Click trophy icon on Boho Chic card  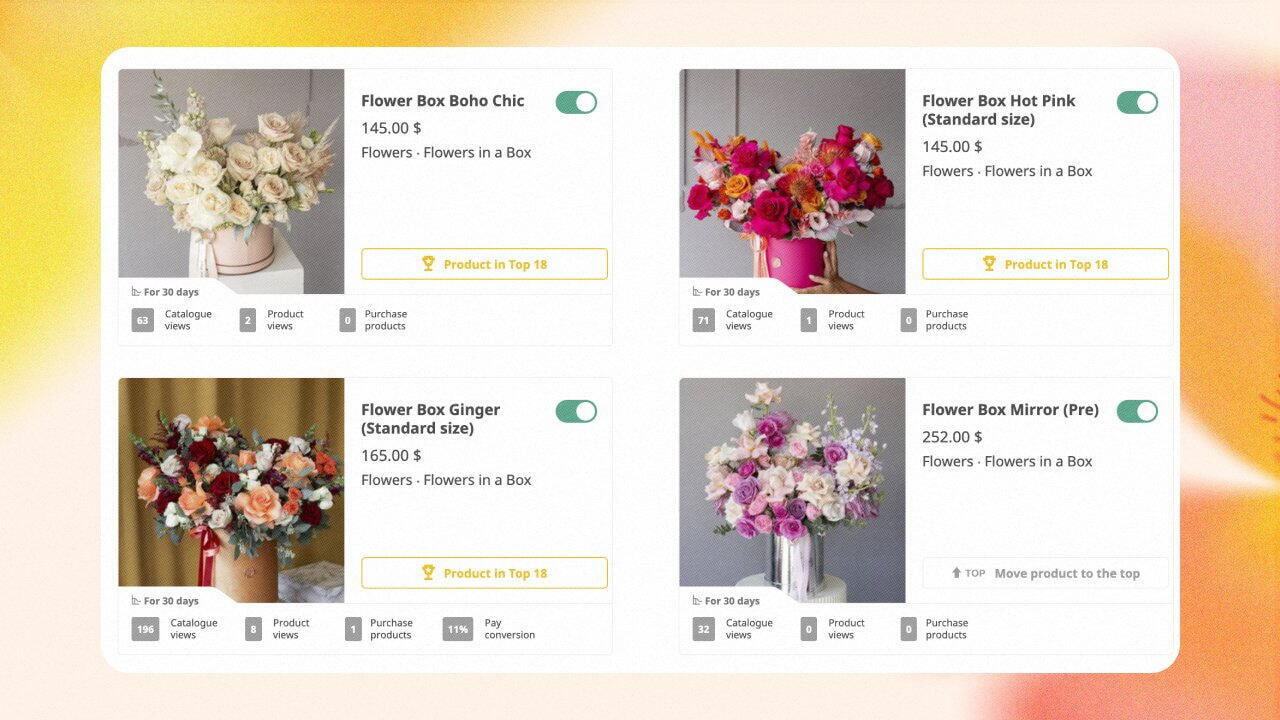pyautogui.click(x=428, y=264)
